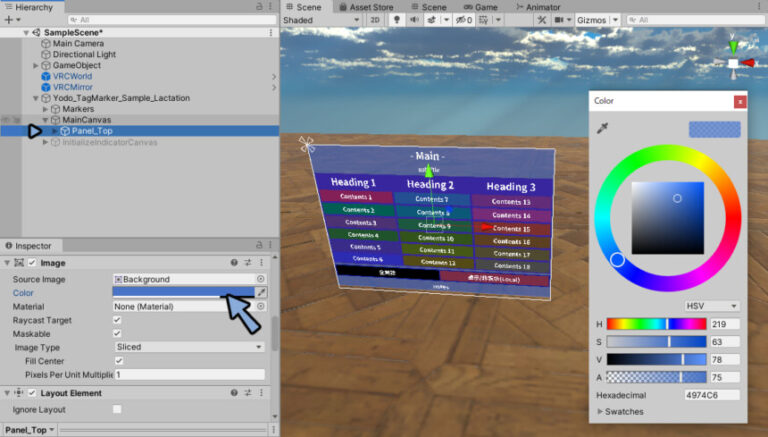Click the eyedropper in Color picker window
The width and height of the screenshot is (768, 437).
point(602,128)
